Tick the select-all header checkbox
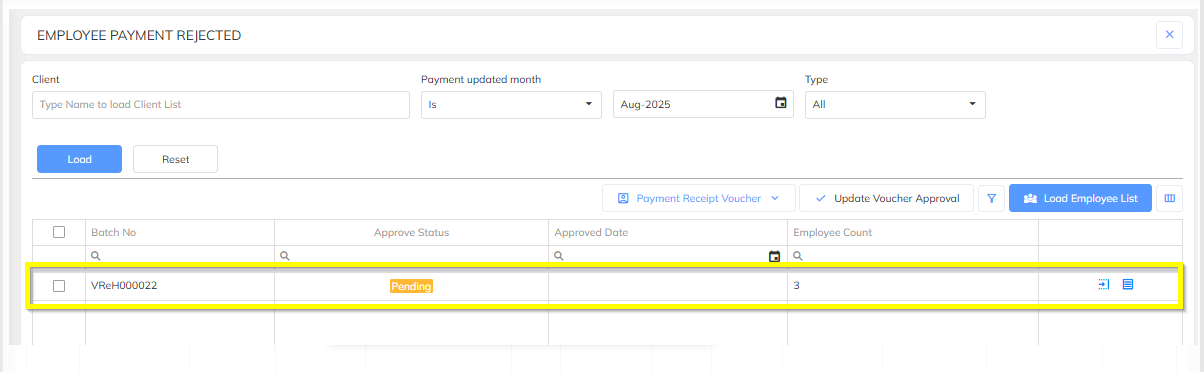This screenshot has height=372, width=1204. (59, 232)
